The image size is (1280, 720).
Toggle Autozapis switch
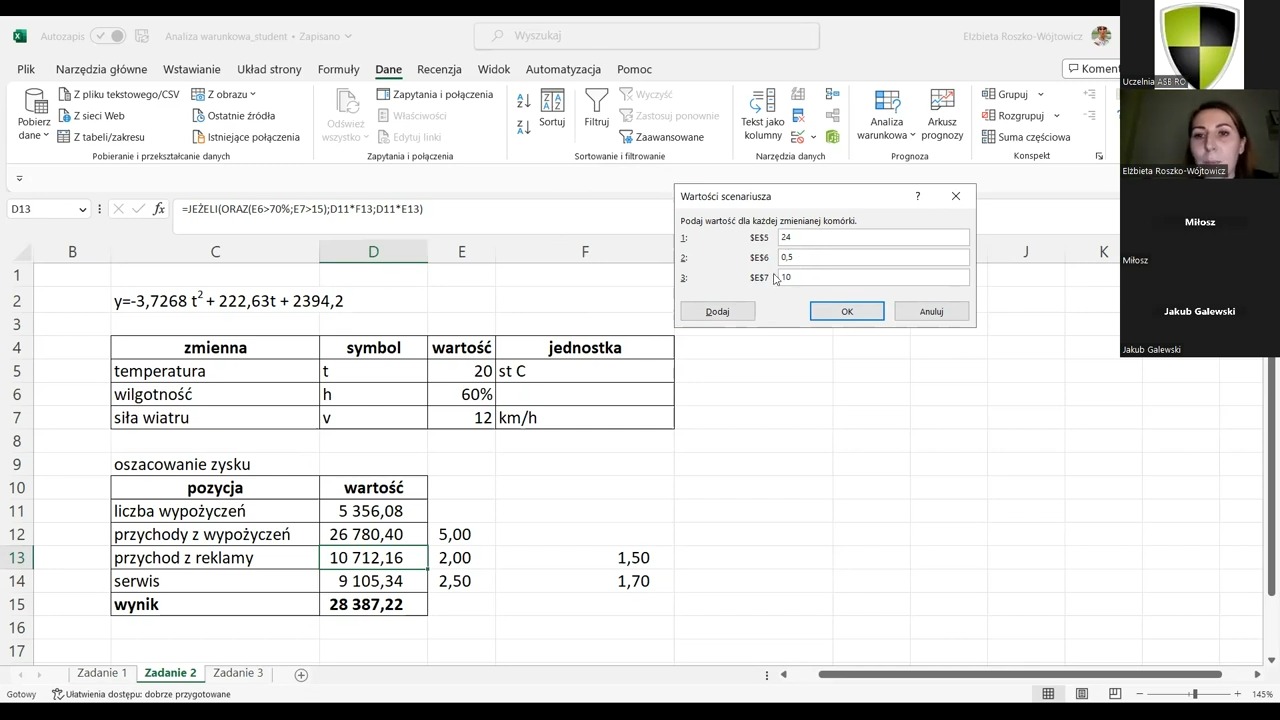point(107,36)
